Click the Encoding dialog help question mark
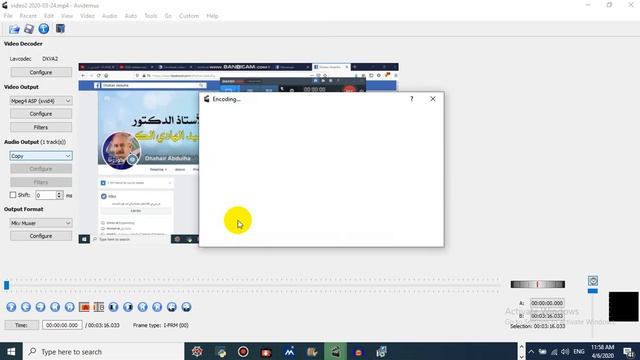This screenshot has height=360, width=640. coord(411,99)
